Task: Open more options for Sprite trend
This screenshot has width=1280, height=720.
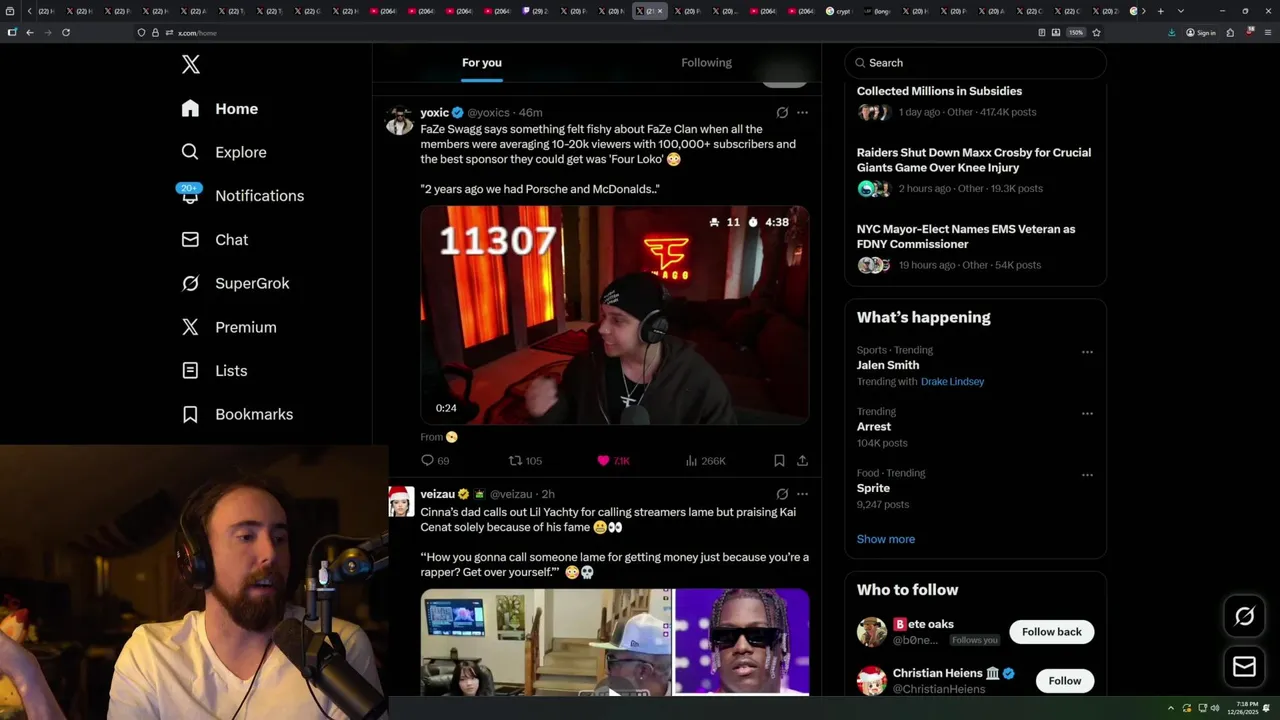Action: 1087,475
